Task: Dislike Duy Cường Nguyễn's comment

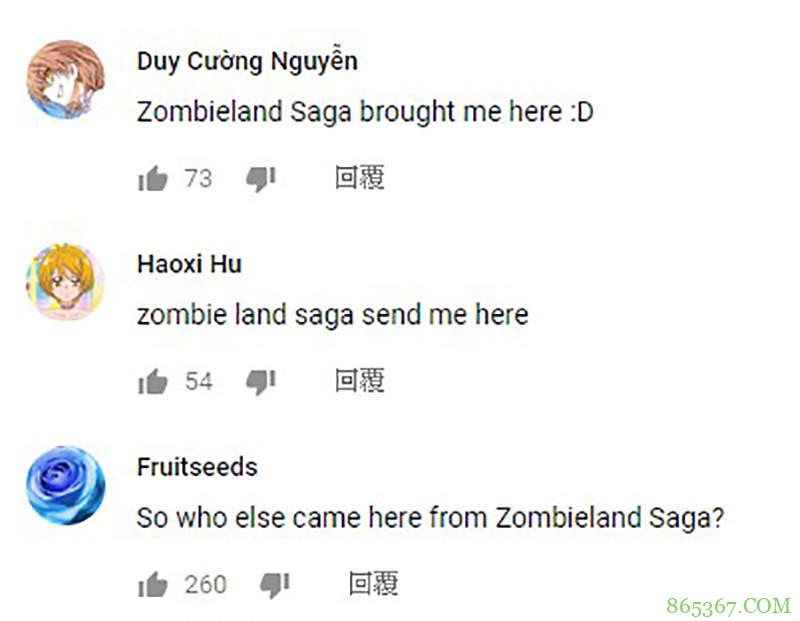Action: (261, 179)
